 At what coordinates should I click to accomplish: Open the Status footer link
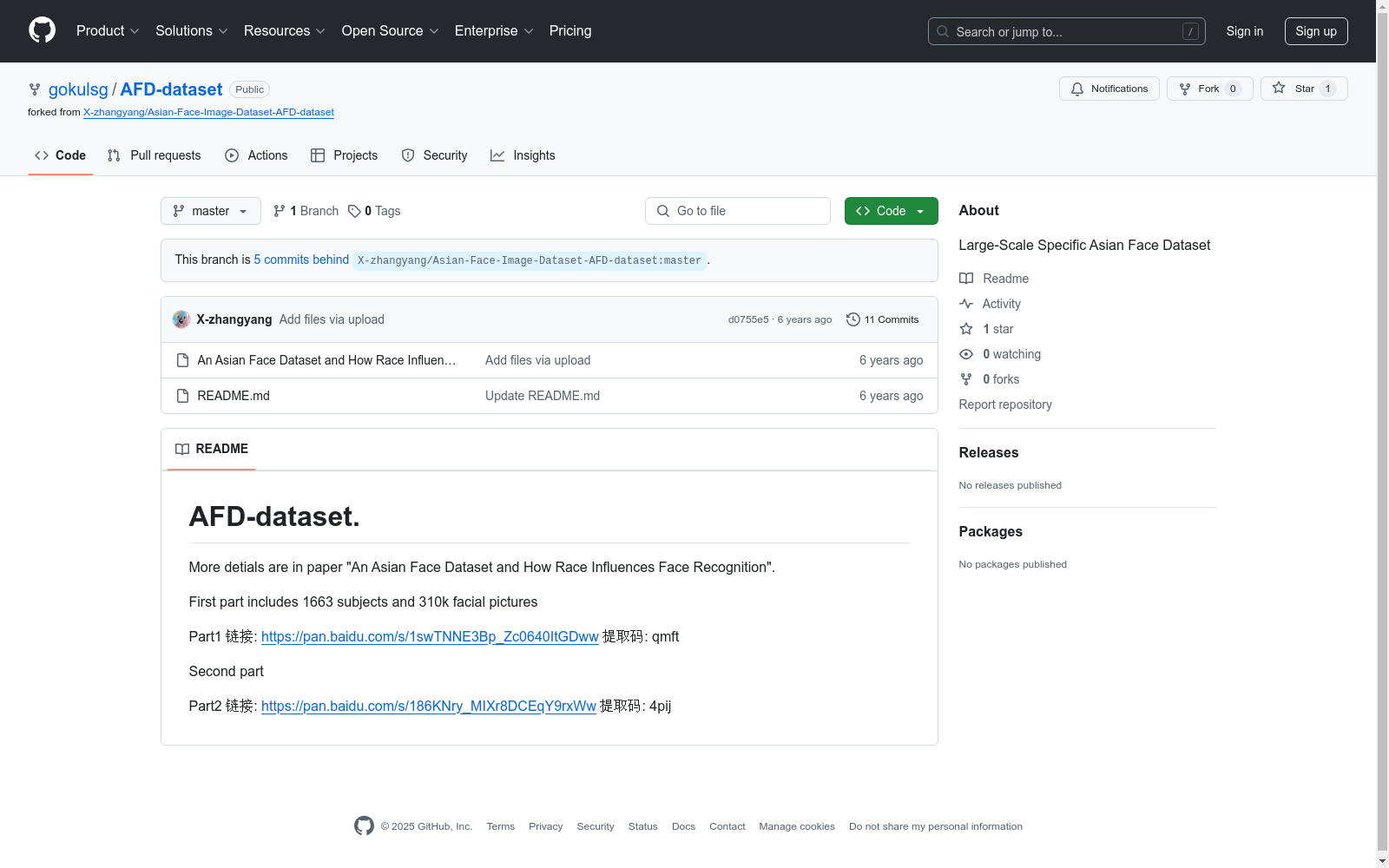(643, 826)
